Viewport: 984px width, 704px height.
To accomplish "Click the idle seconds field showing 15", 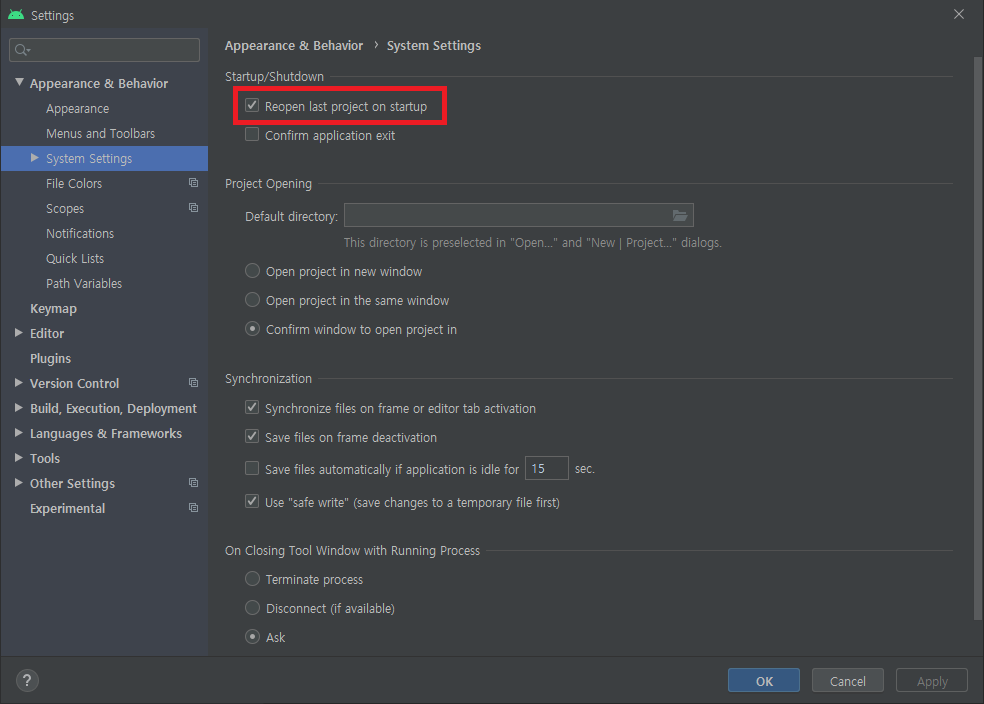I will (547, 468).
